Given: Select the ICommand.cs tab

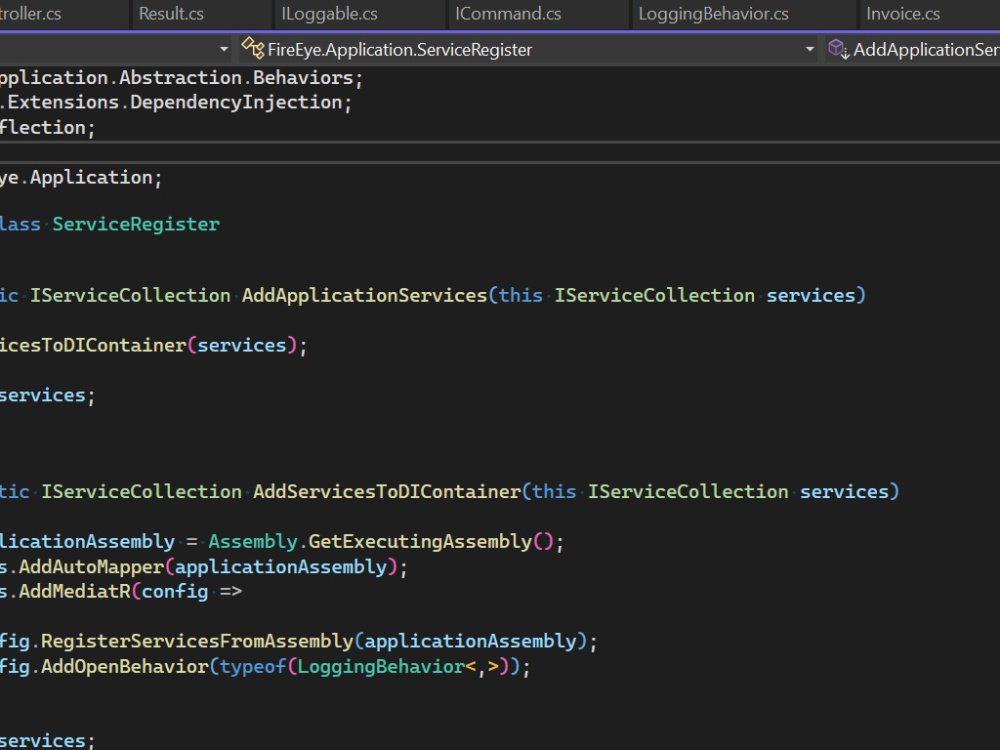Looking at the screenshot, I should point(508,14).
